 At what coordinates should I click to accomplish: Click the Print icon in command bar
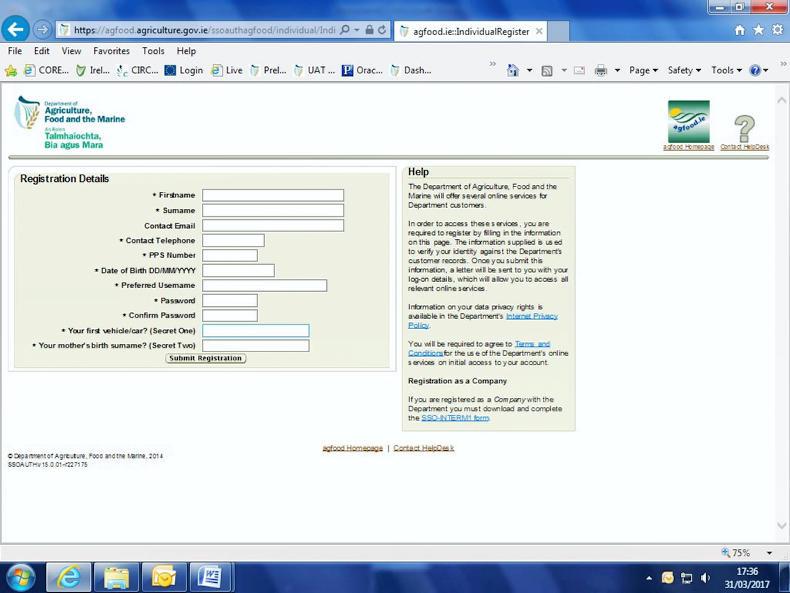[x=601, y=71]
